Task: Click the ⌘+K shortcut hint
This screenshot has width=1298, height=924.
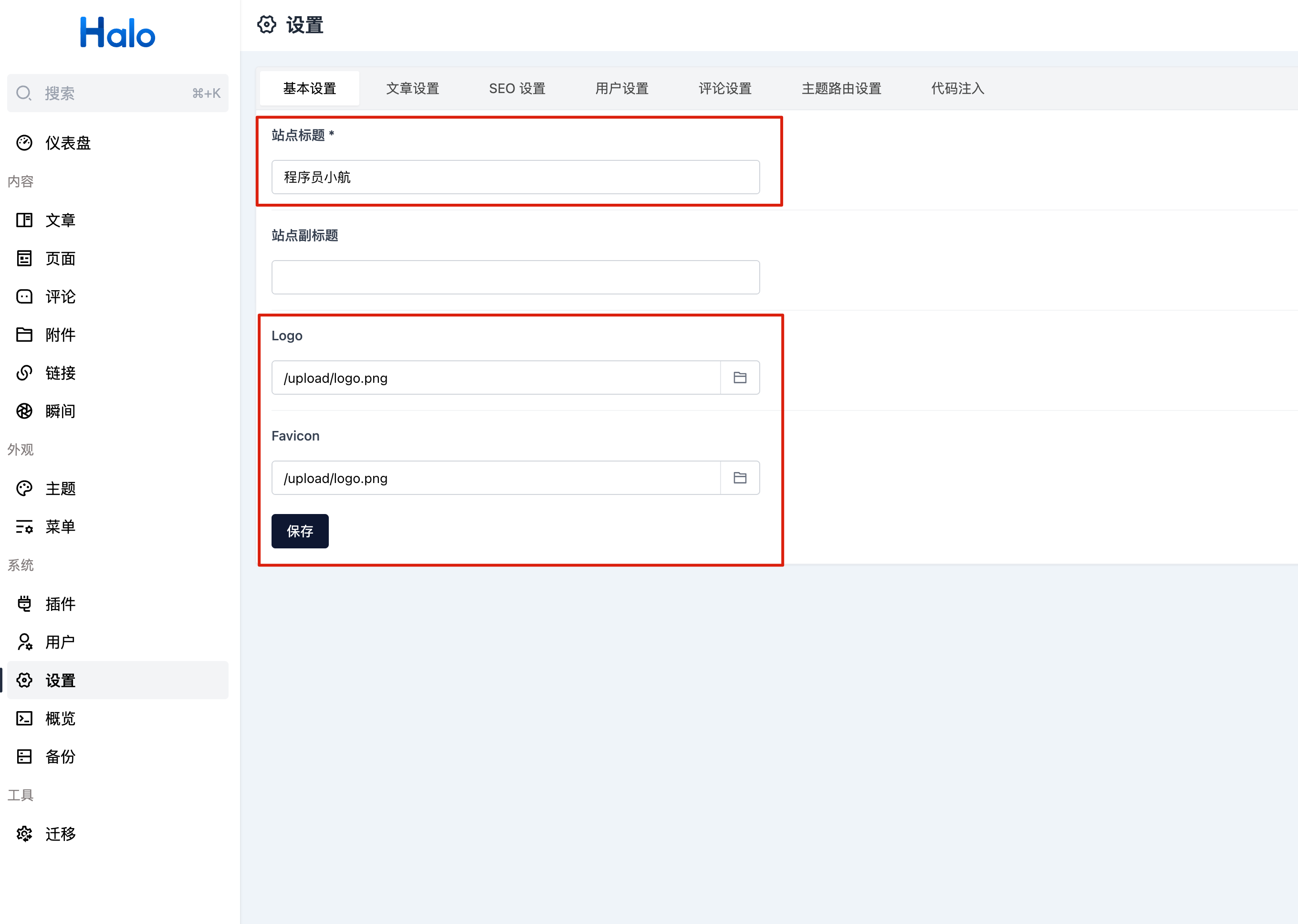Action: pyautogui.click(x=206, y=94)
